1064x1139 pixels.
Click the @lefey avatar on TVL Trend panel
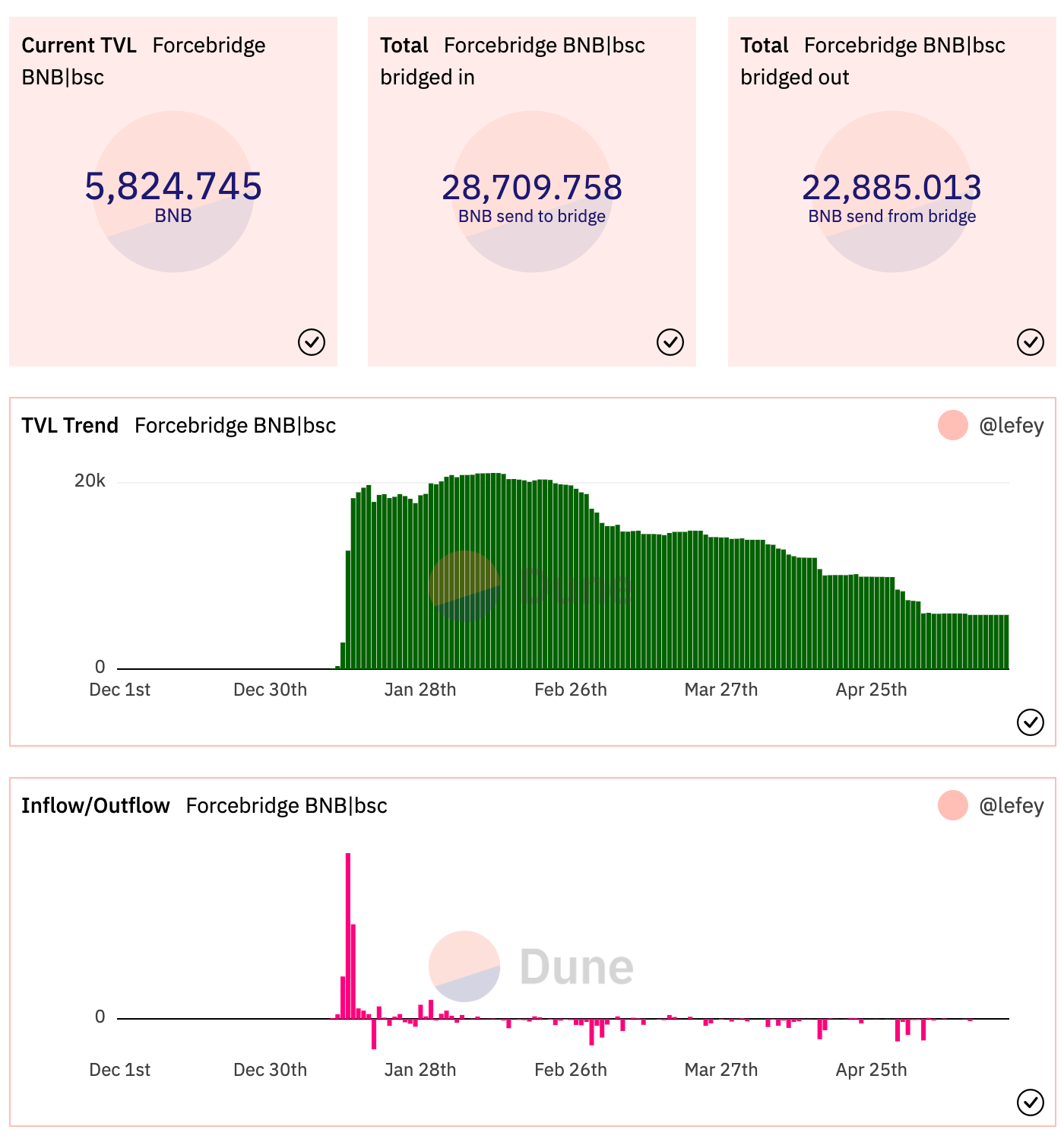[x=953, y=425]
